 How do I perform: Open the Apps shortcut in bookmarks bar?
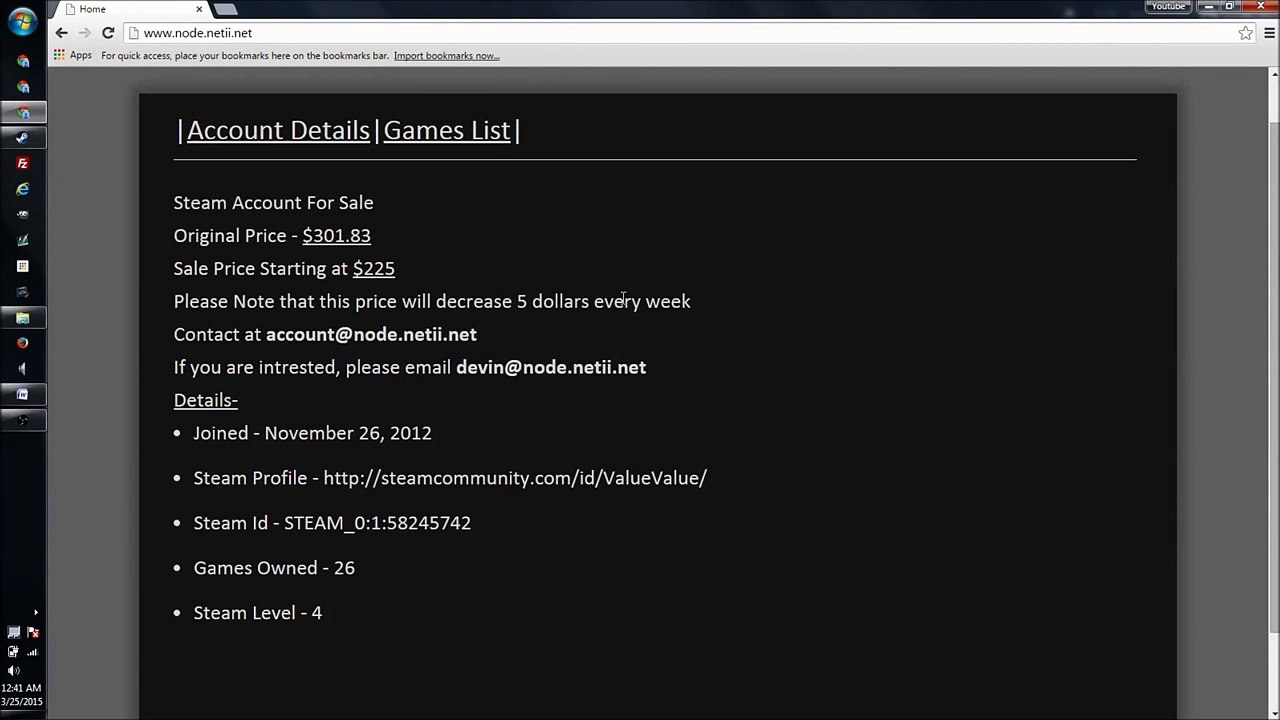click(x=73, y=56)
